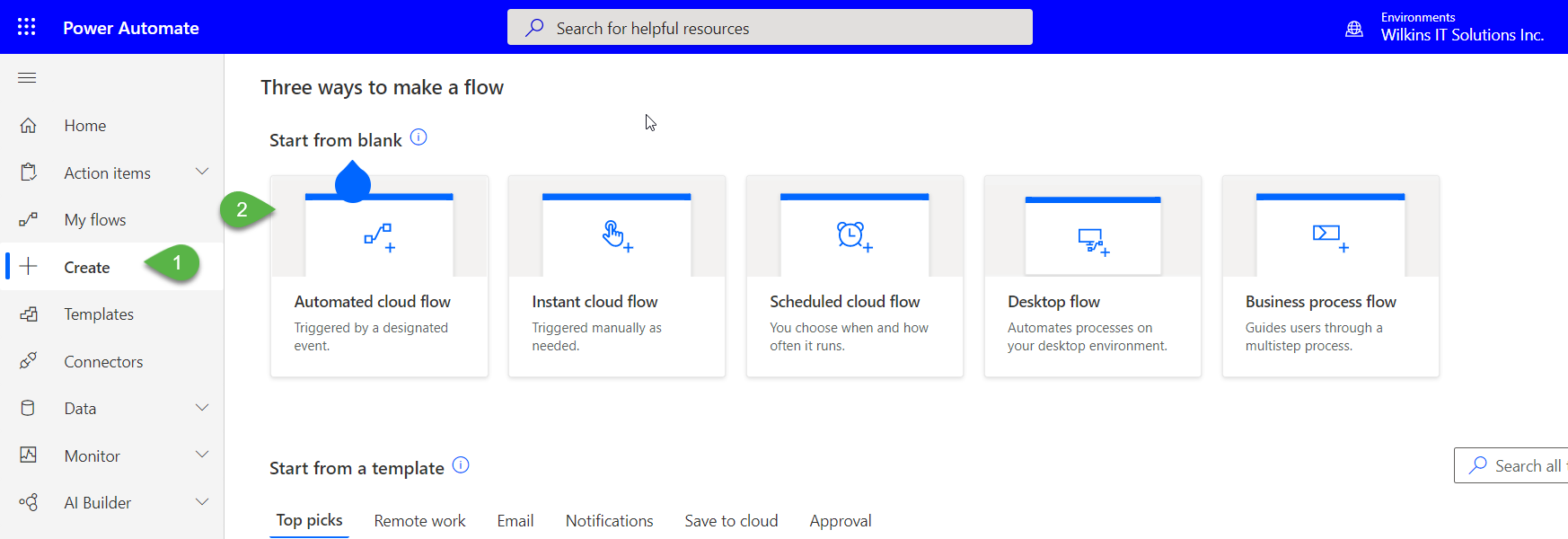Expand the Monitor section chevron
The width and height of the screenshot is (1568, 539).
(x=202, y=455)
